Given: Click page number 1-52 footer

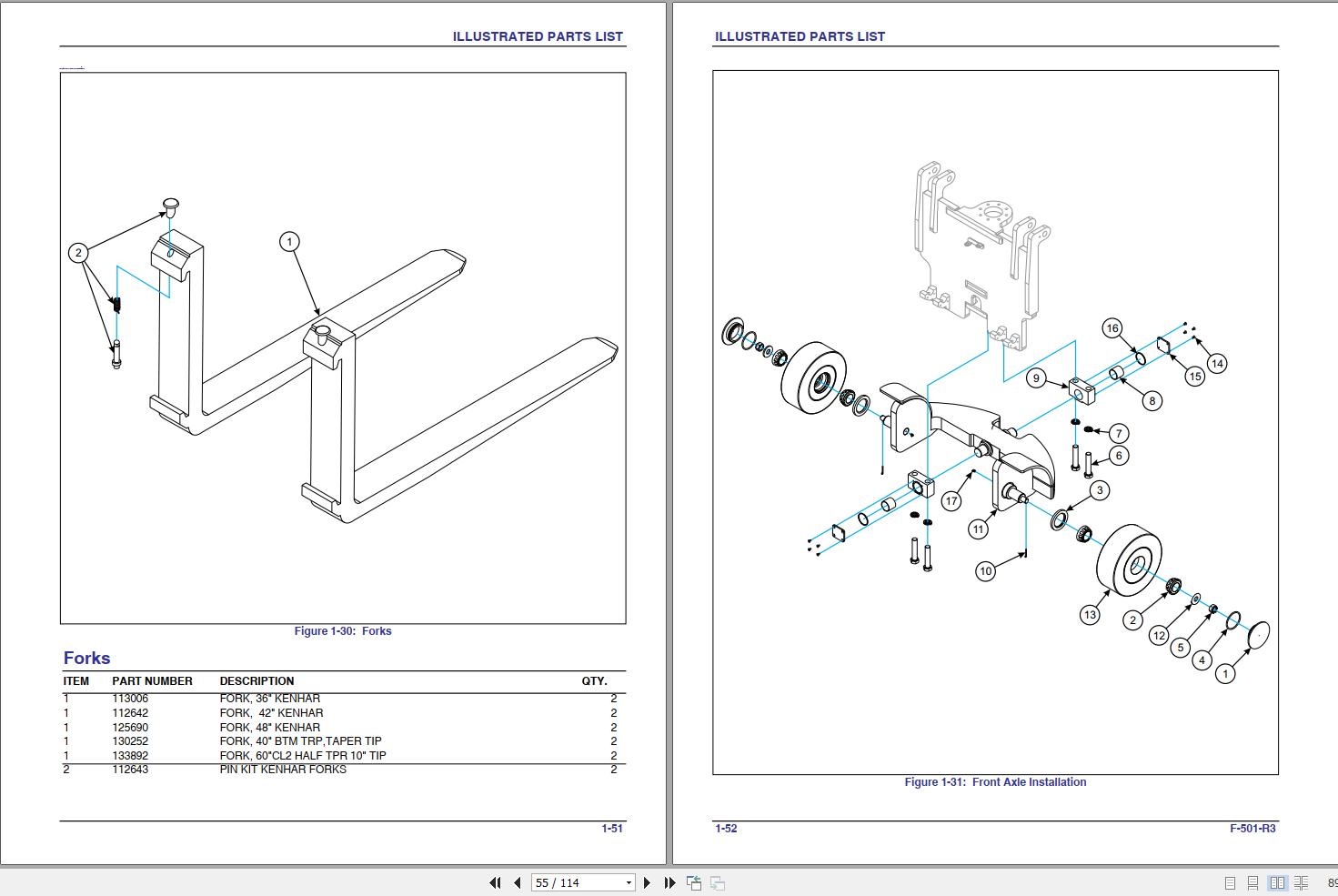Looking at the screenshot, I should point(726,829).
